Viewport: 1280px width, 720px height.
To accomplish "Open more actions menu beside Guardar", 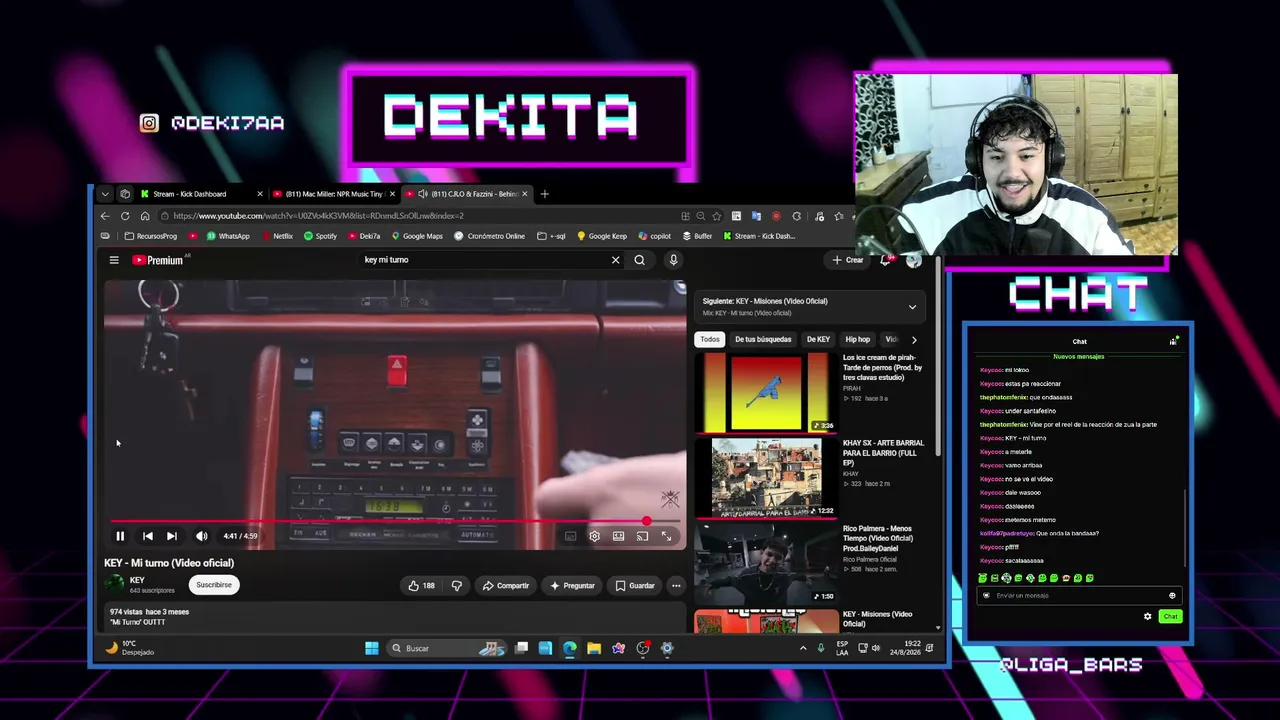I will click(676, 585).
